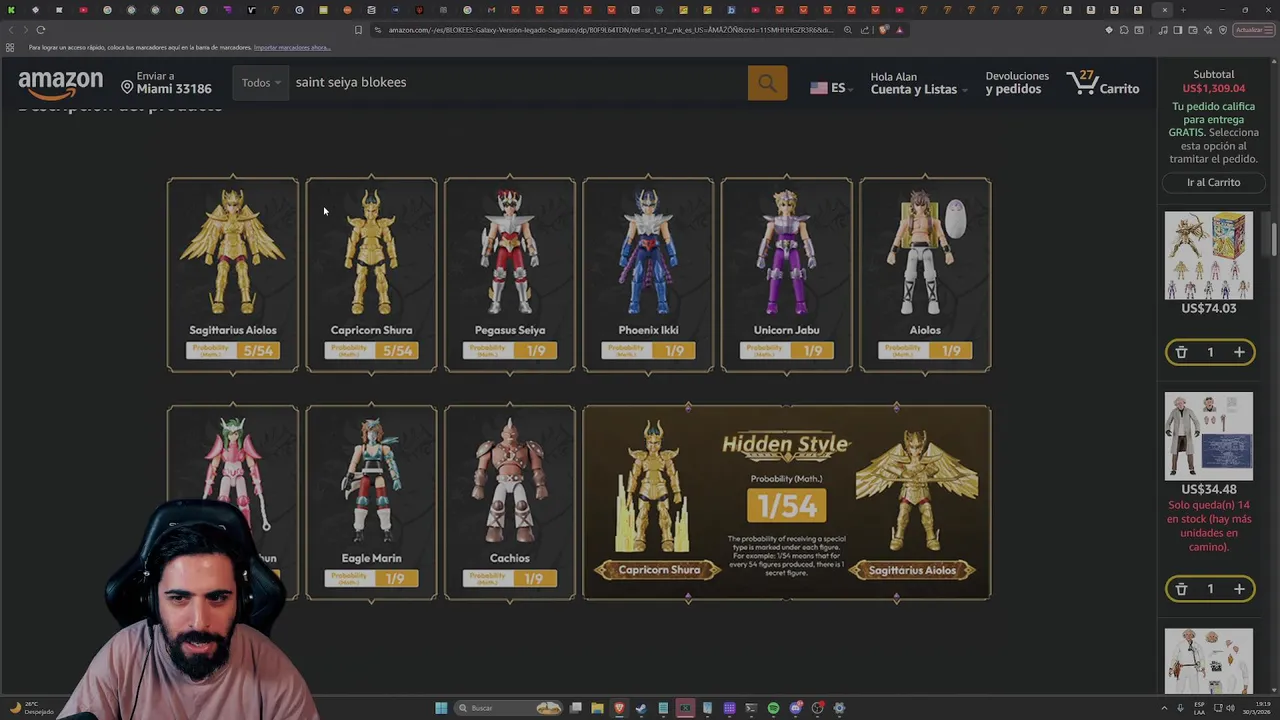Screen dimensions: 1280x720
Task: Open the browser extensions puzzle icon
Action: [x=1124, y=30]
